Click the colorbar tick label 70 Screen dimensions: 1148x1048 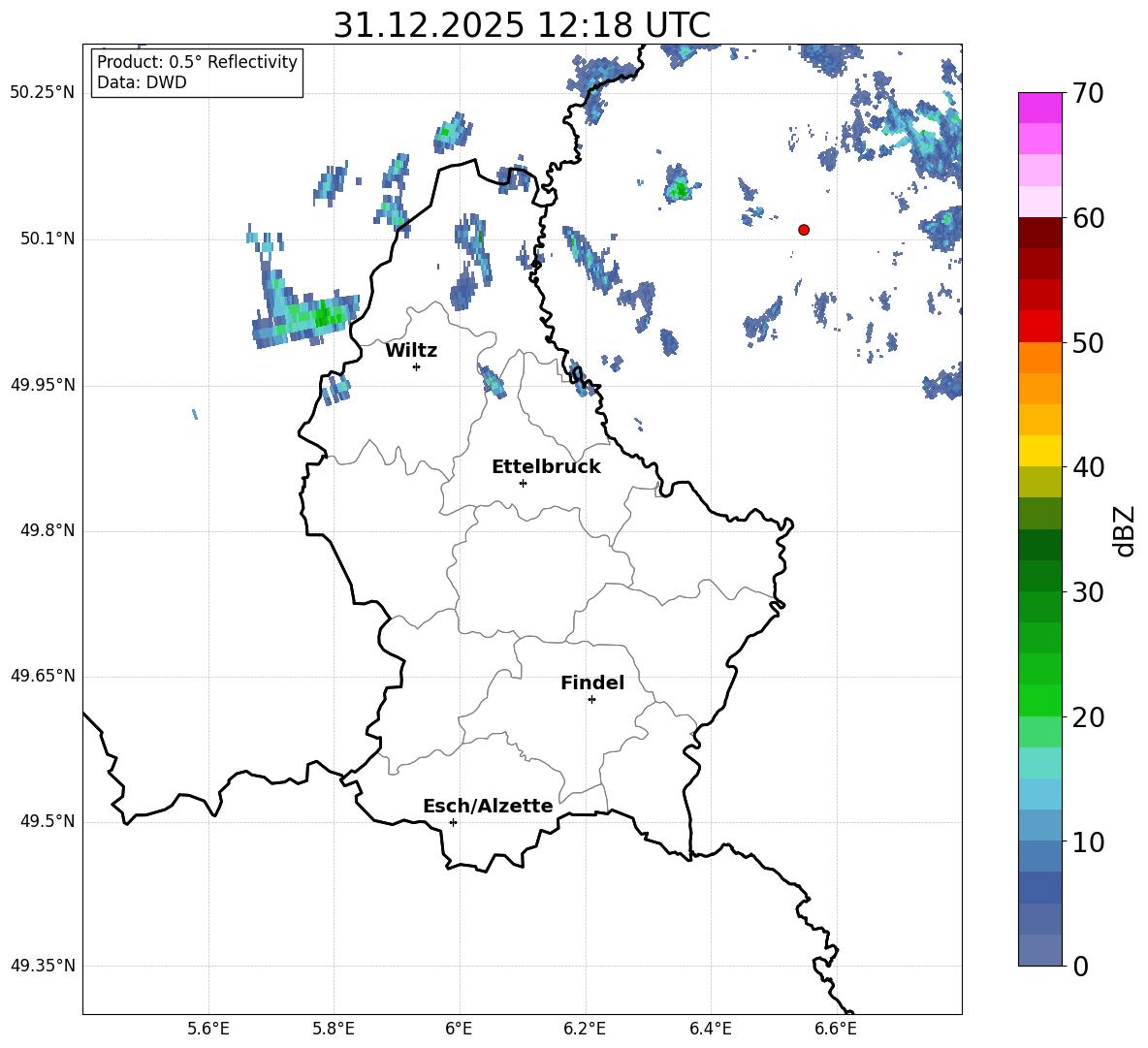[1089, 93]
